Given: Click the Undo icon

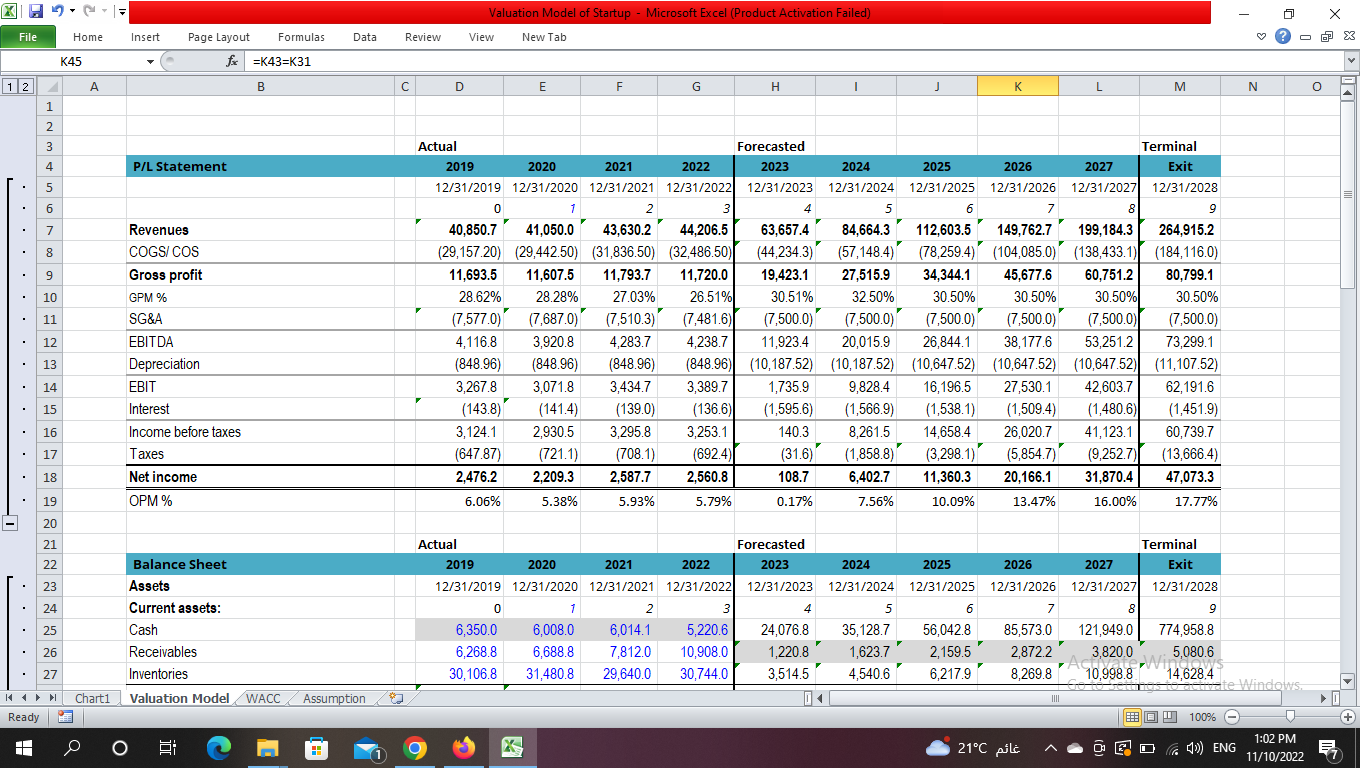Looking at the screenshot, I should [x=57, y=12].
